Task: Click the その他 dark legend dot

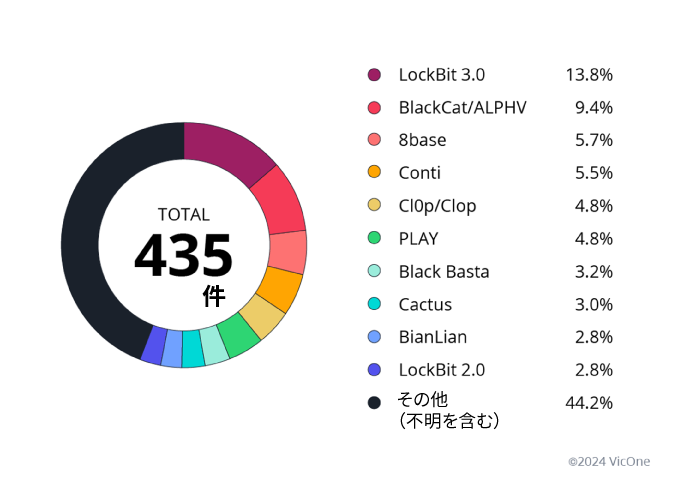Action: 374,402
